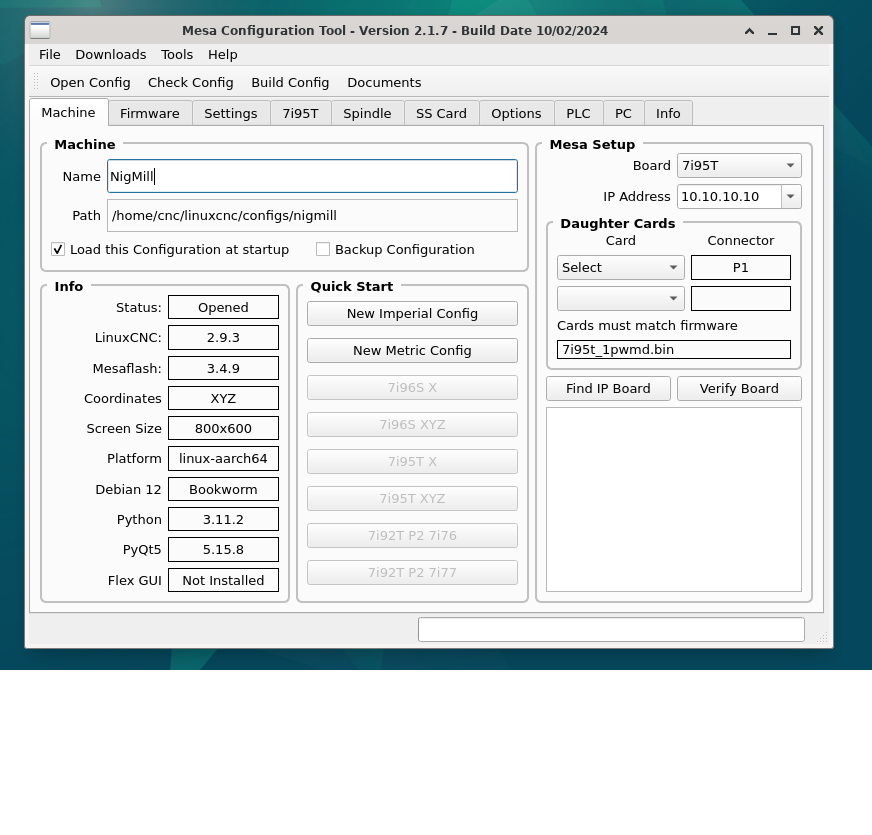Click the roll-up arrow in title bar
872x835 pixels.
point(749,31)
